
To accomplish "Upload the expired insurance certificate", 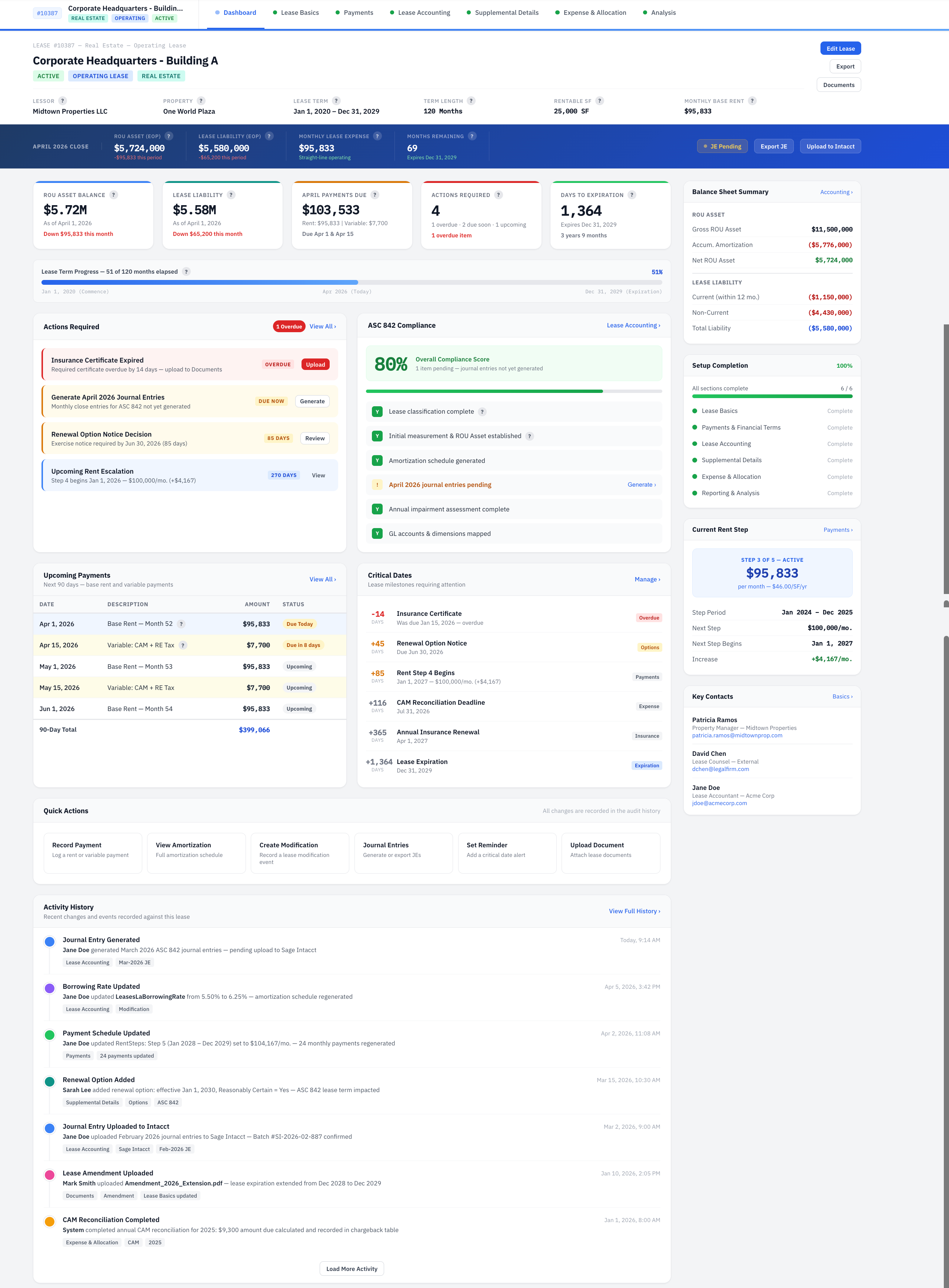I will [x=315, y=364].
